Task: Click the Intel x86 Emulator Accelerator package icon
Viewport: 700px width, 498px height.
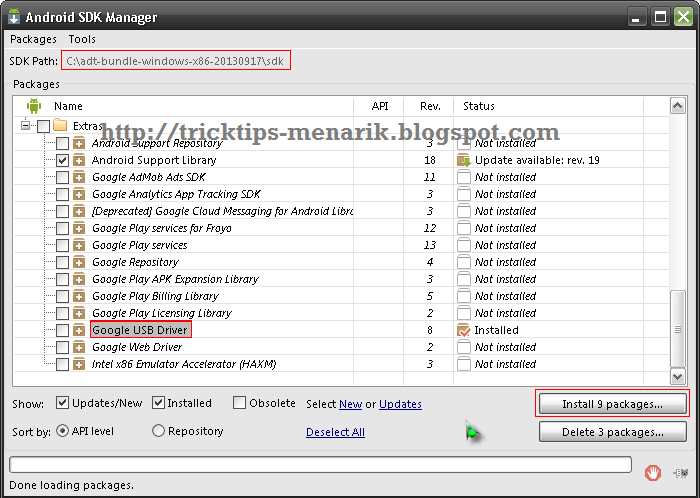Action: (x=79, y=364)
